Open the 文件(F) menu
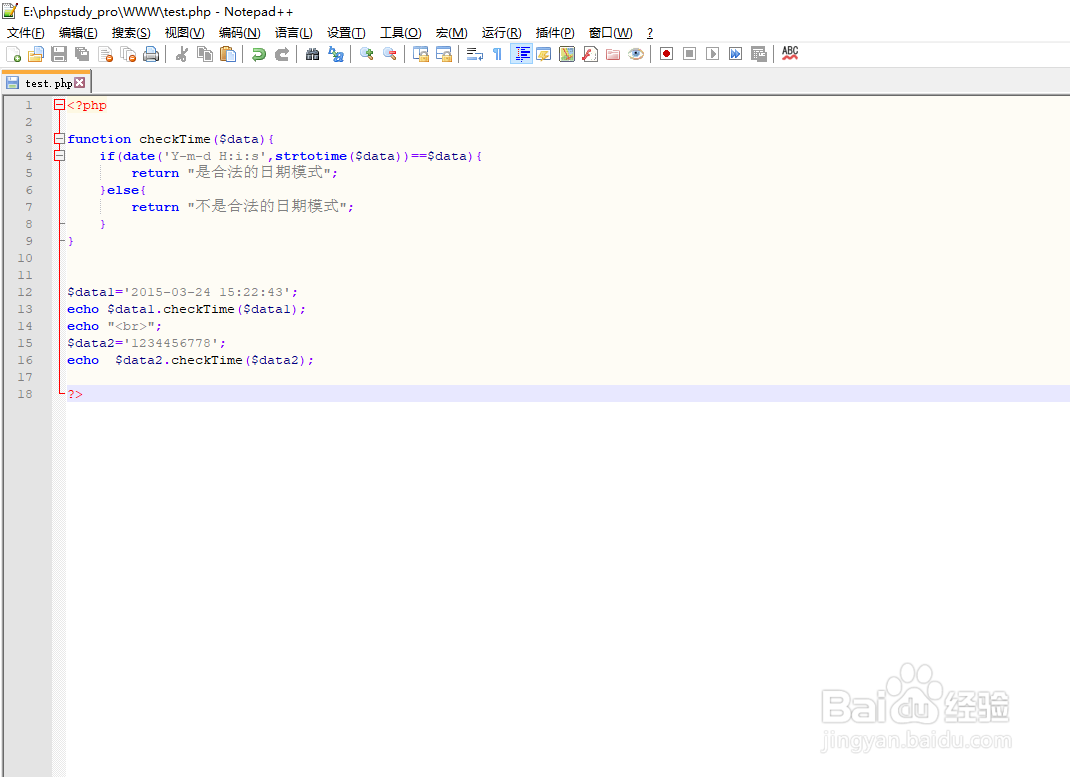 coord(26,33)
